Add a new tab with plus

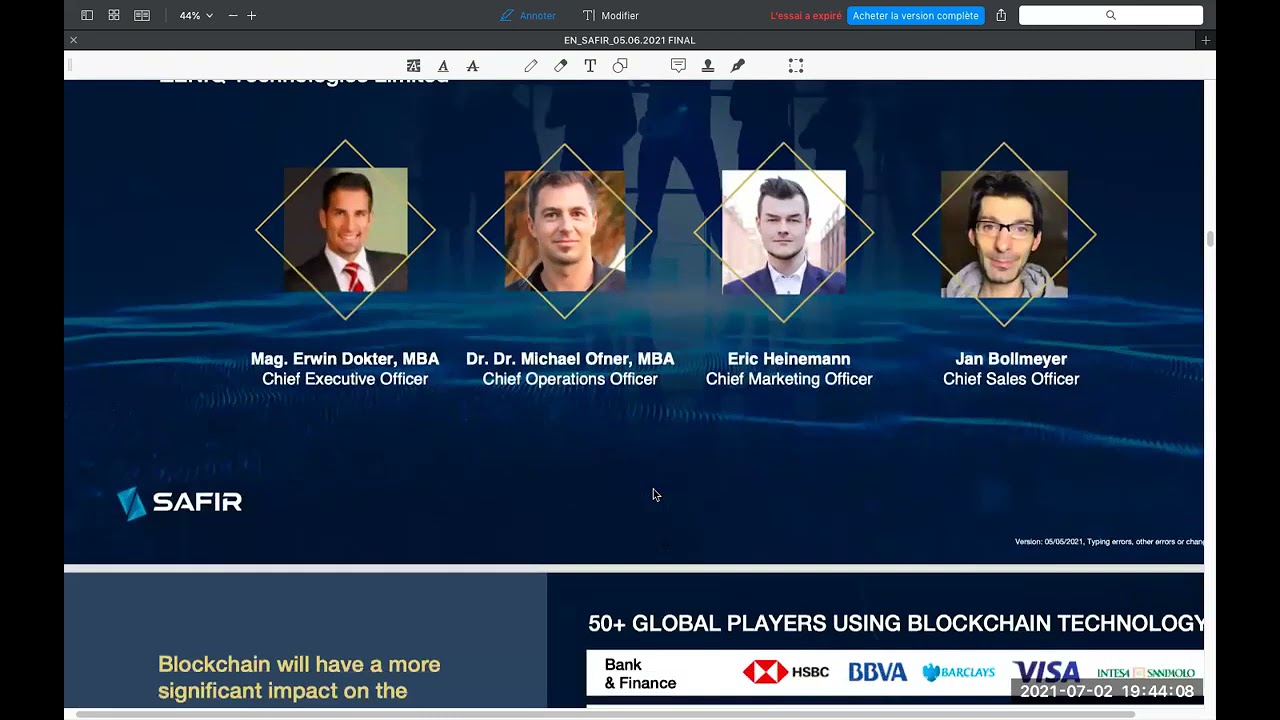[x=1206, y=40]
